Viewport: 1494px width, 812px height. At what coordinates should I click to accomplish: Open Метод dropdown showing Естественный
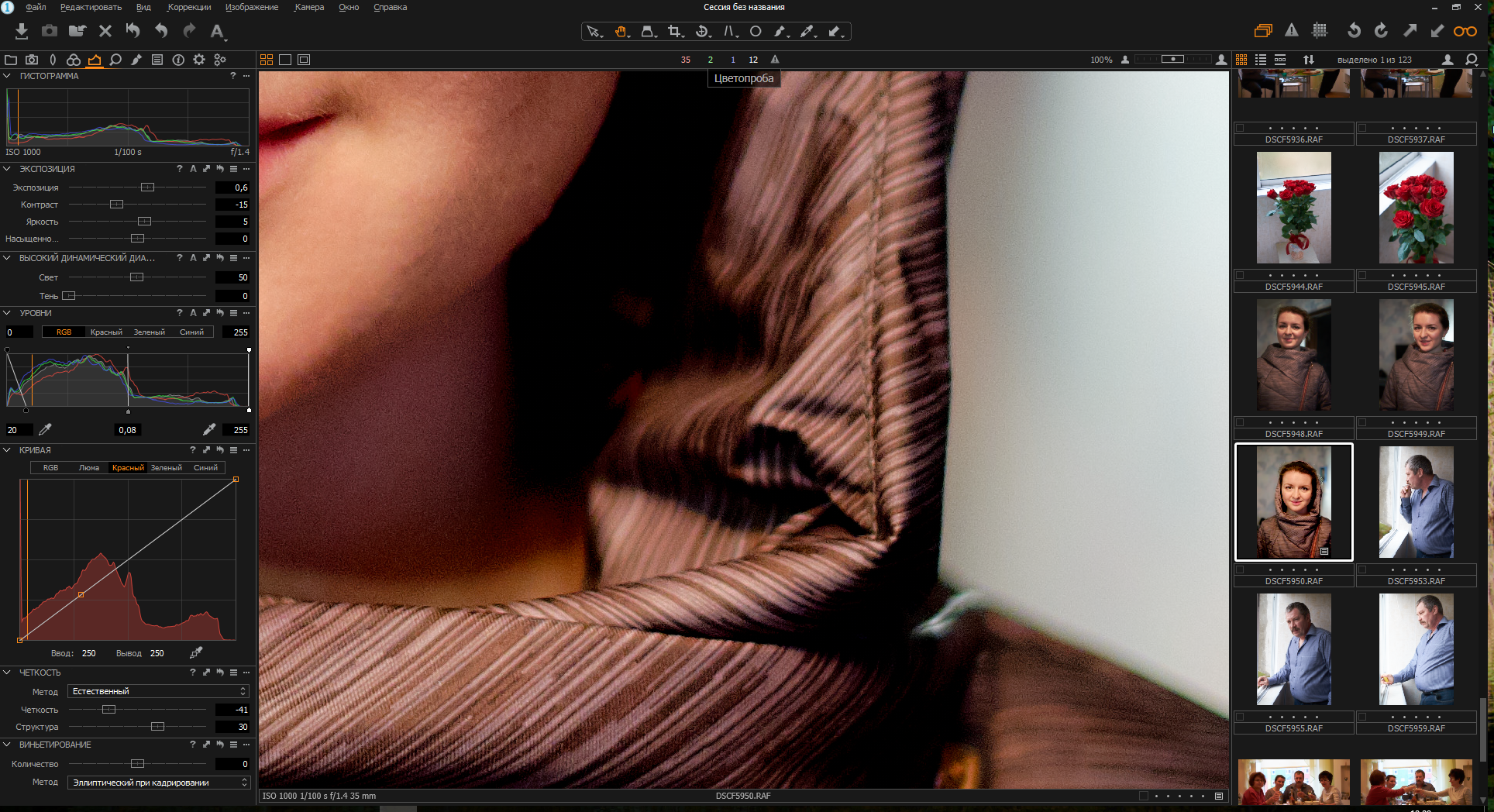pos(158,691)
